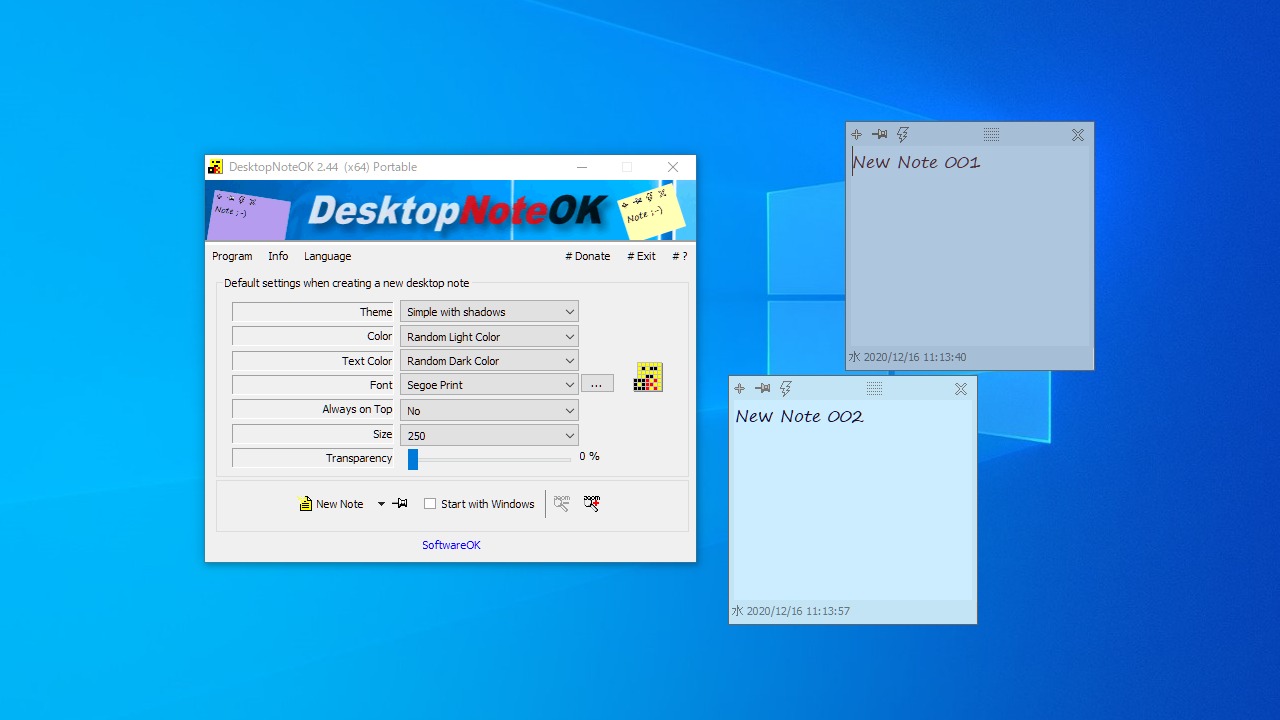Open the Text Color dropdown
This screenshot has width=1280, height=720.
pos(489,361)
